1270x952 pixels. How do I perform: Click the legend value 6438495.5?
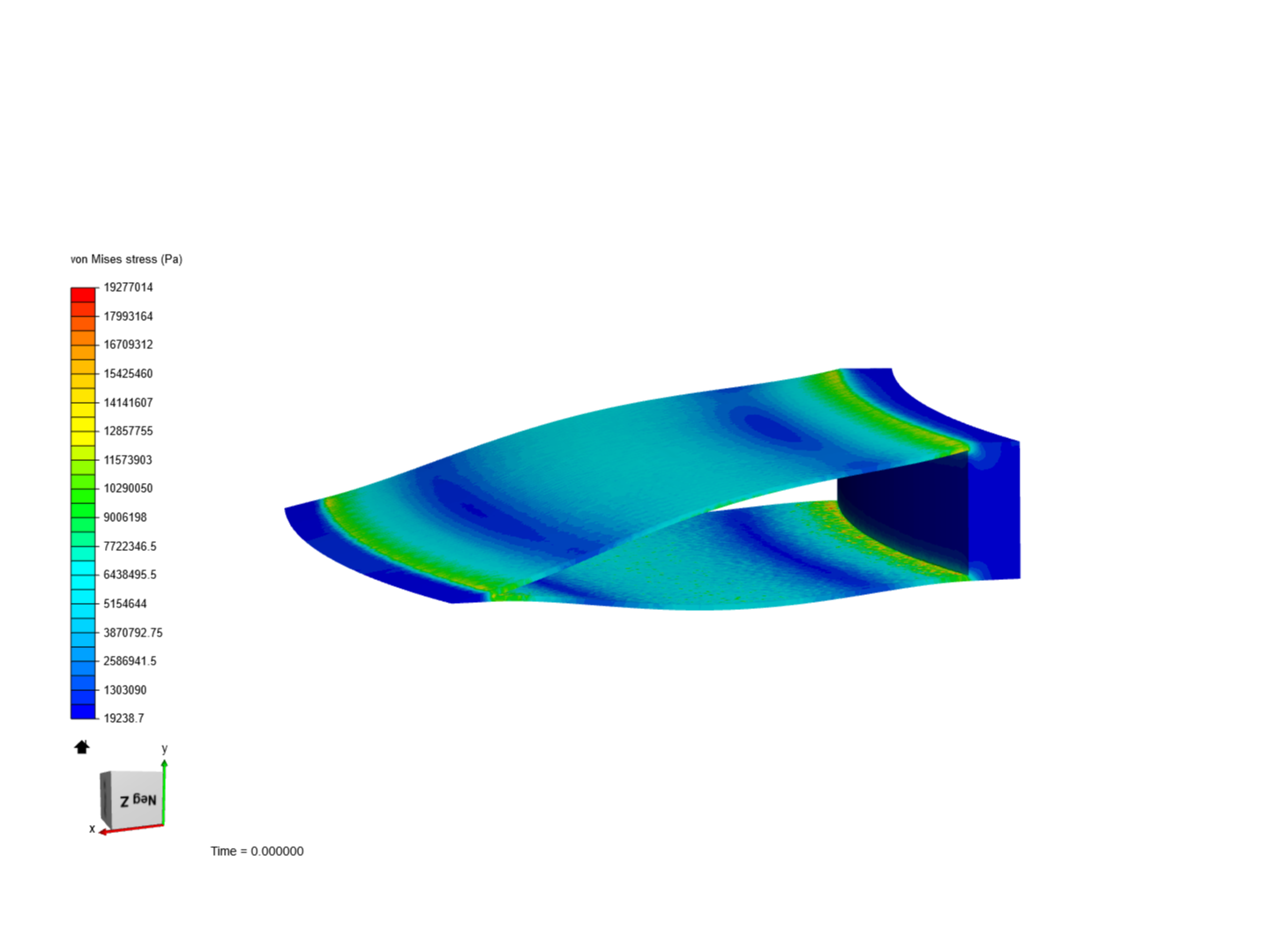[130, 575]
